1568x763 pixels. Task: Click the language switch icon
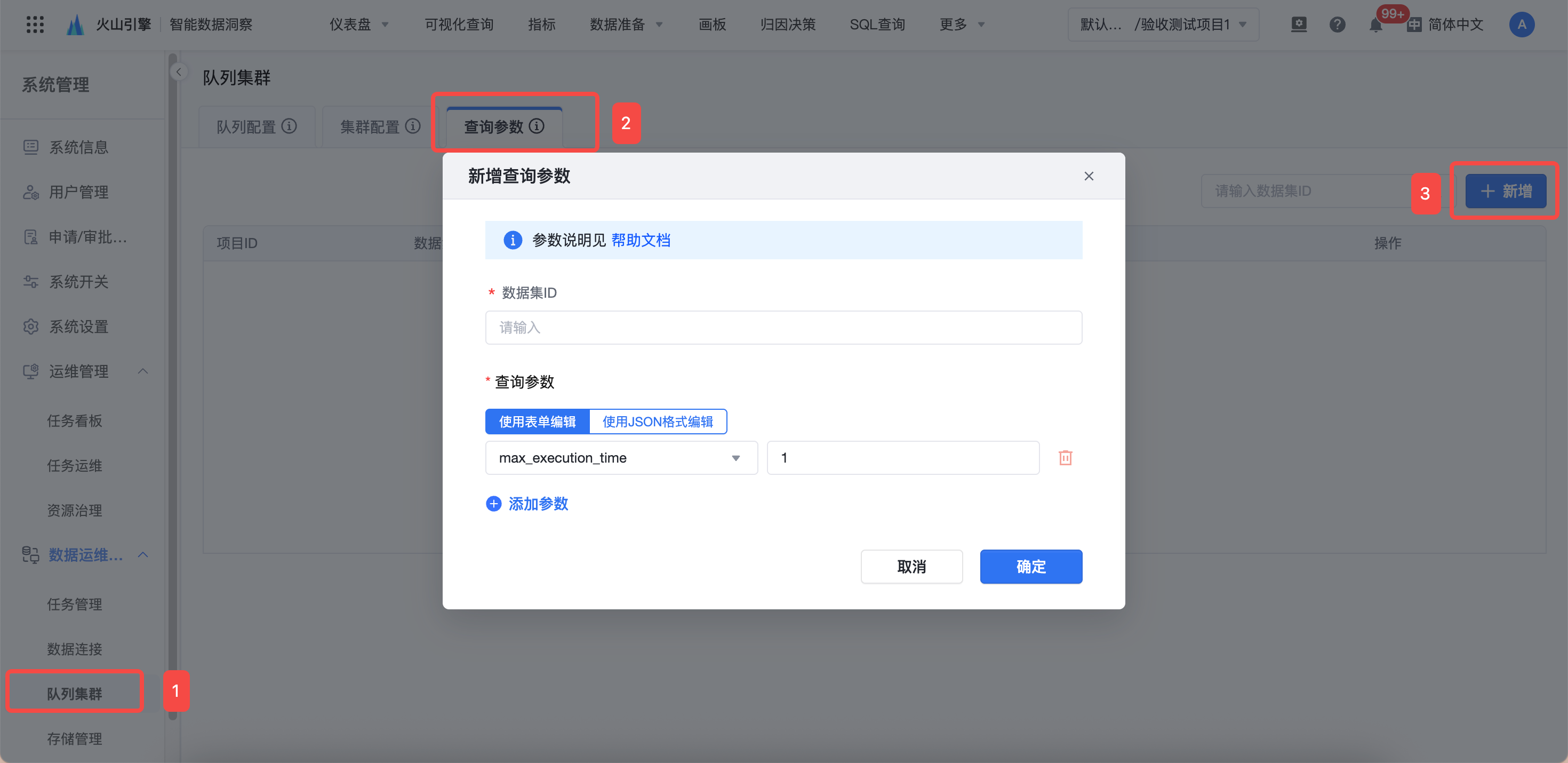pyautogui.click(x=1414, y=25)
